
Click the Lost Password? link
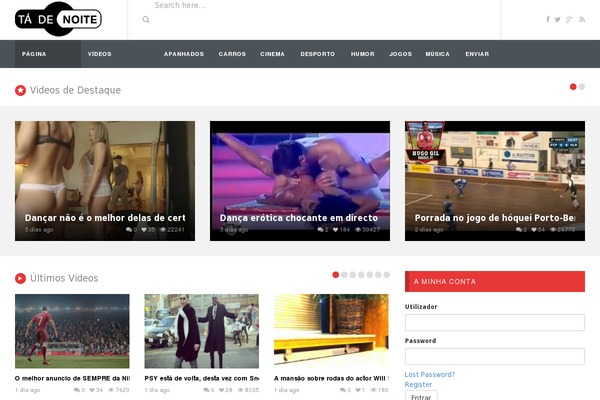tap(429, 374)
